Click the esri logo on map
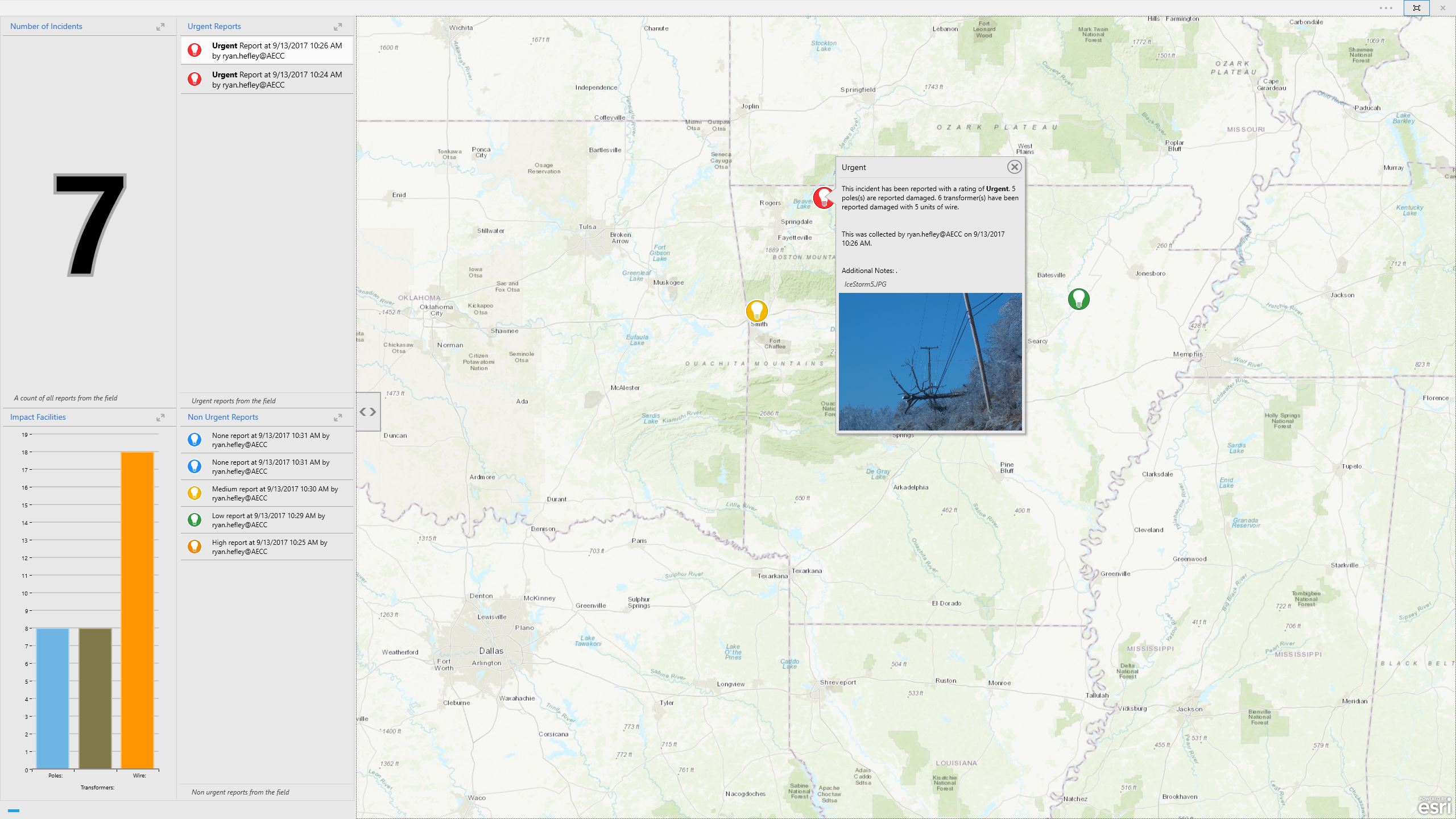Screen dimensions: 1456x819 point(1435,806)
